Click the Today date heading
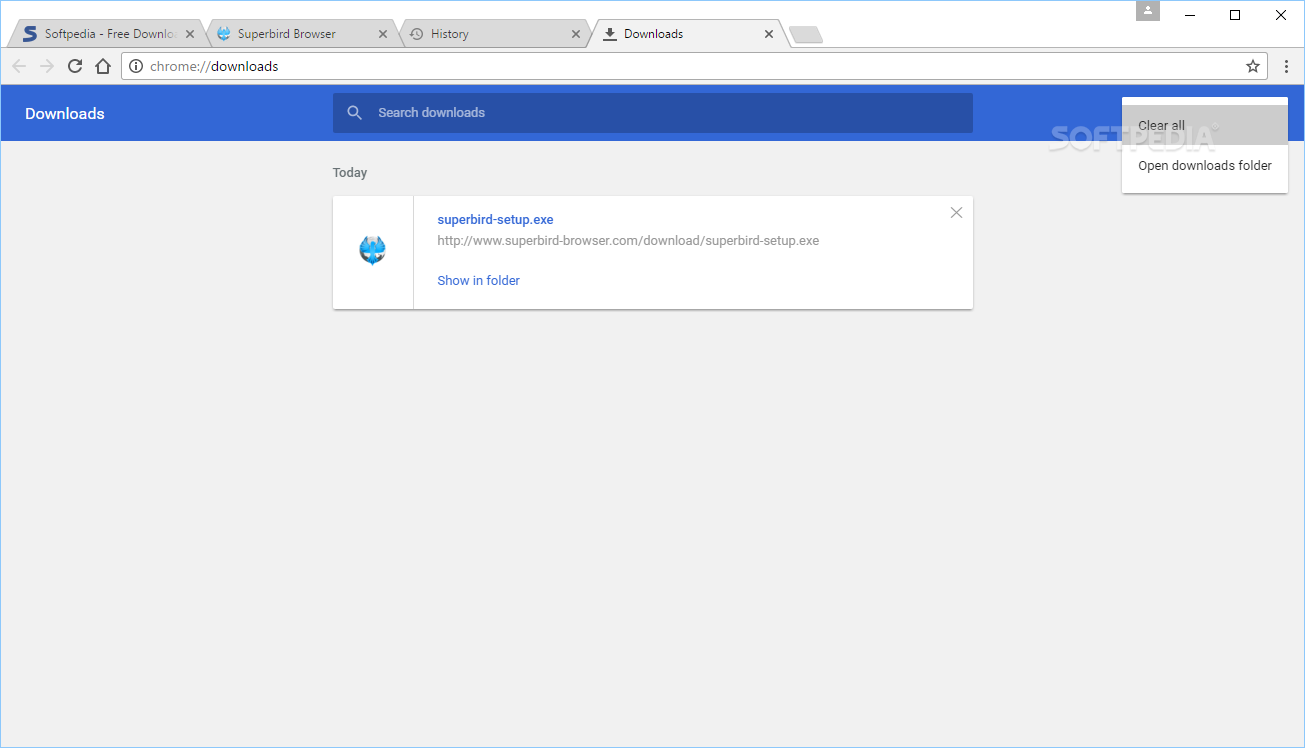The width and height of the screenshot is (1305, 748). tap(350, 173)
